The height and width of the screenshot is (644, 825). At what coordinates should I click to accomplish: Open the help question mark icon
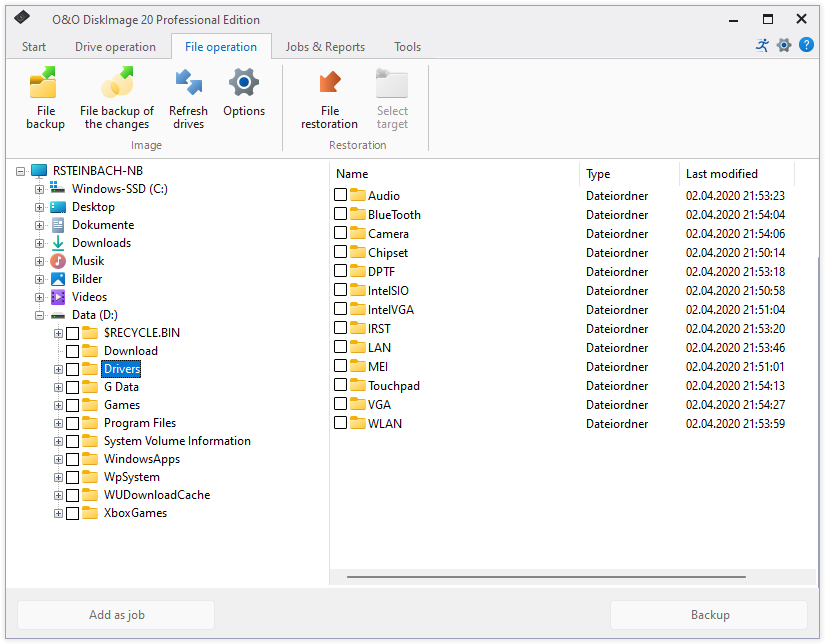[x=806, y=46]
